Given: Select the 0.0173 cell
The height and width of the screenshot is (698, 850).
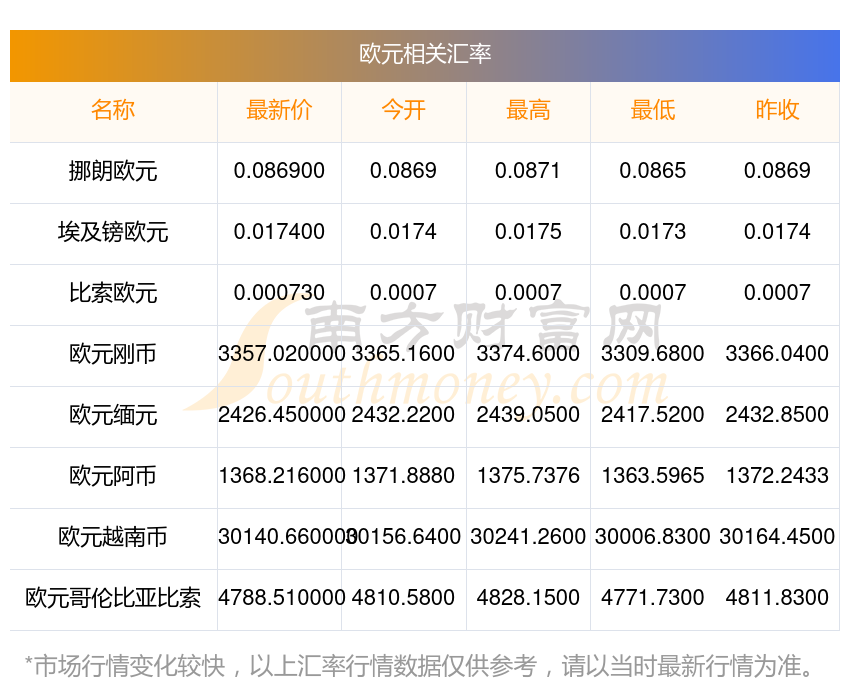Looking at the screenshot, I should [x=653, y=232].
